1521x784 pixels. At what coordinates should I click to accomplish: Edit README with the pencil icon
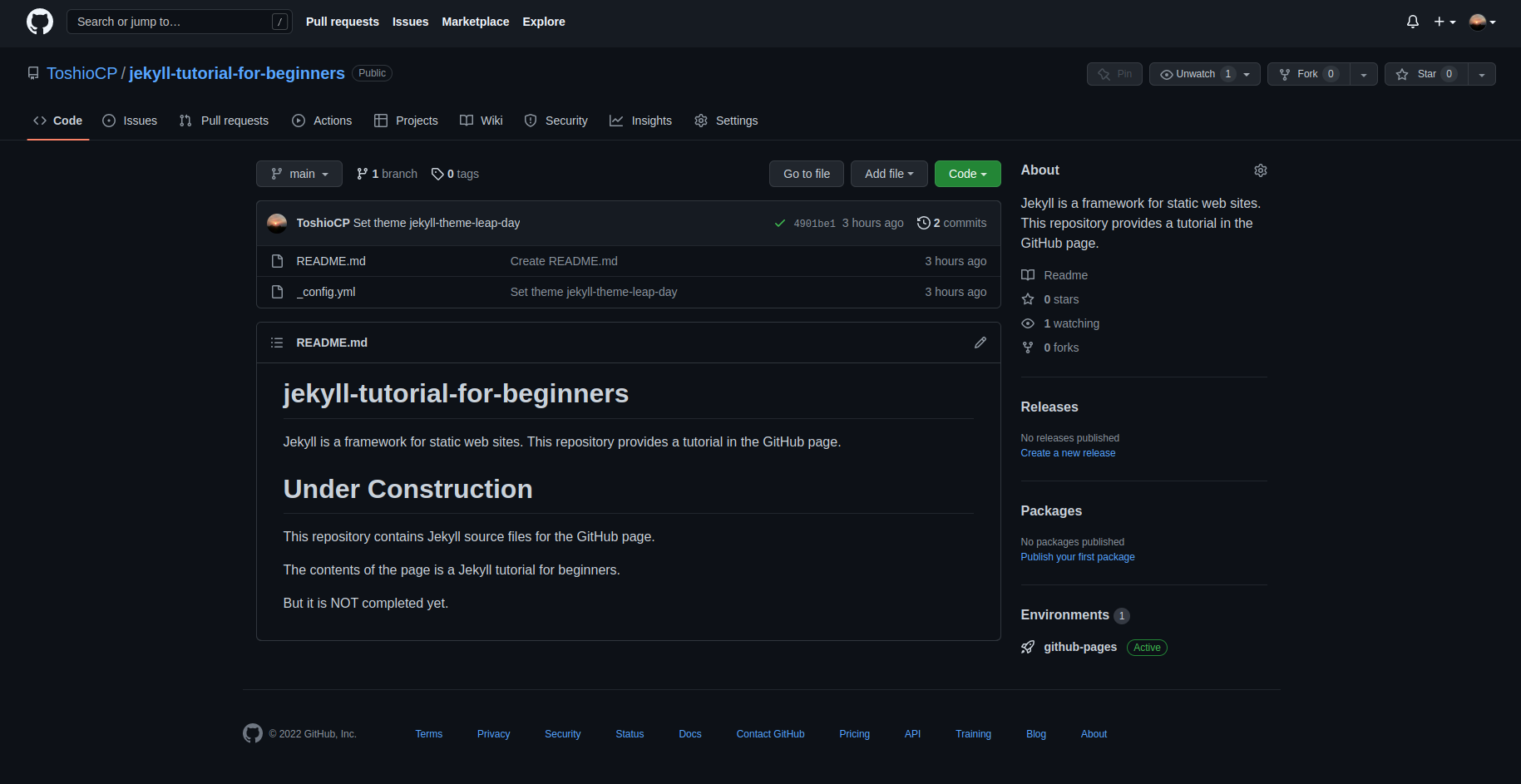coord(980,343)
